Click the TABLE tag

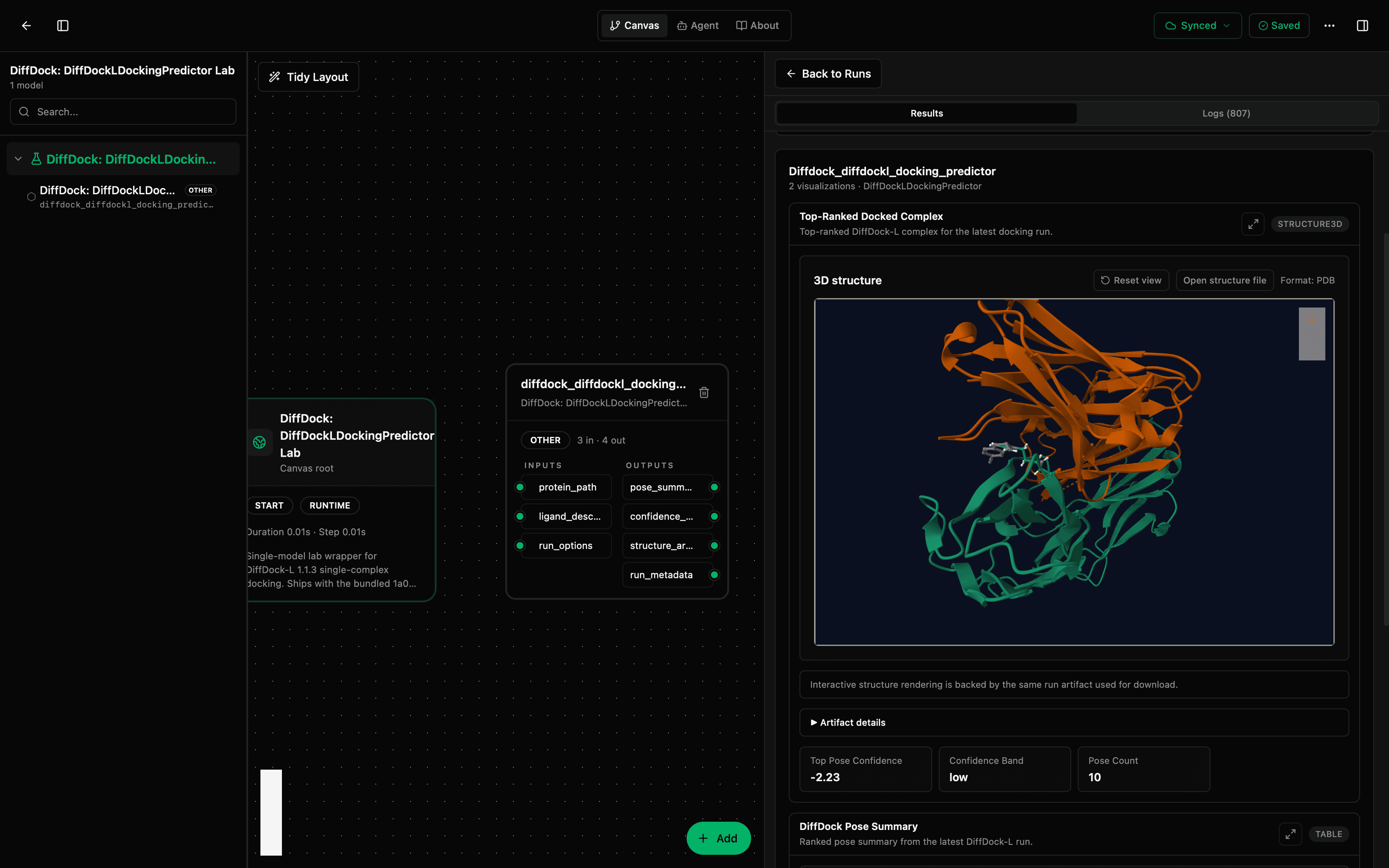[x=1328, y=834]
